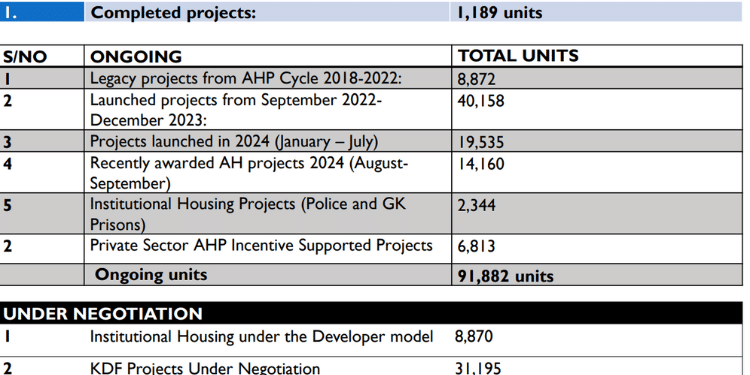Click the 'Ongoing units' total label
The height and width of the screenshot is (375, 750).
pos(151,275)
